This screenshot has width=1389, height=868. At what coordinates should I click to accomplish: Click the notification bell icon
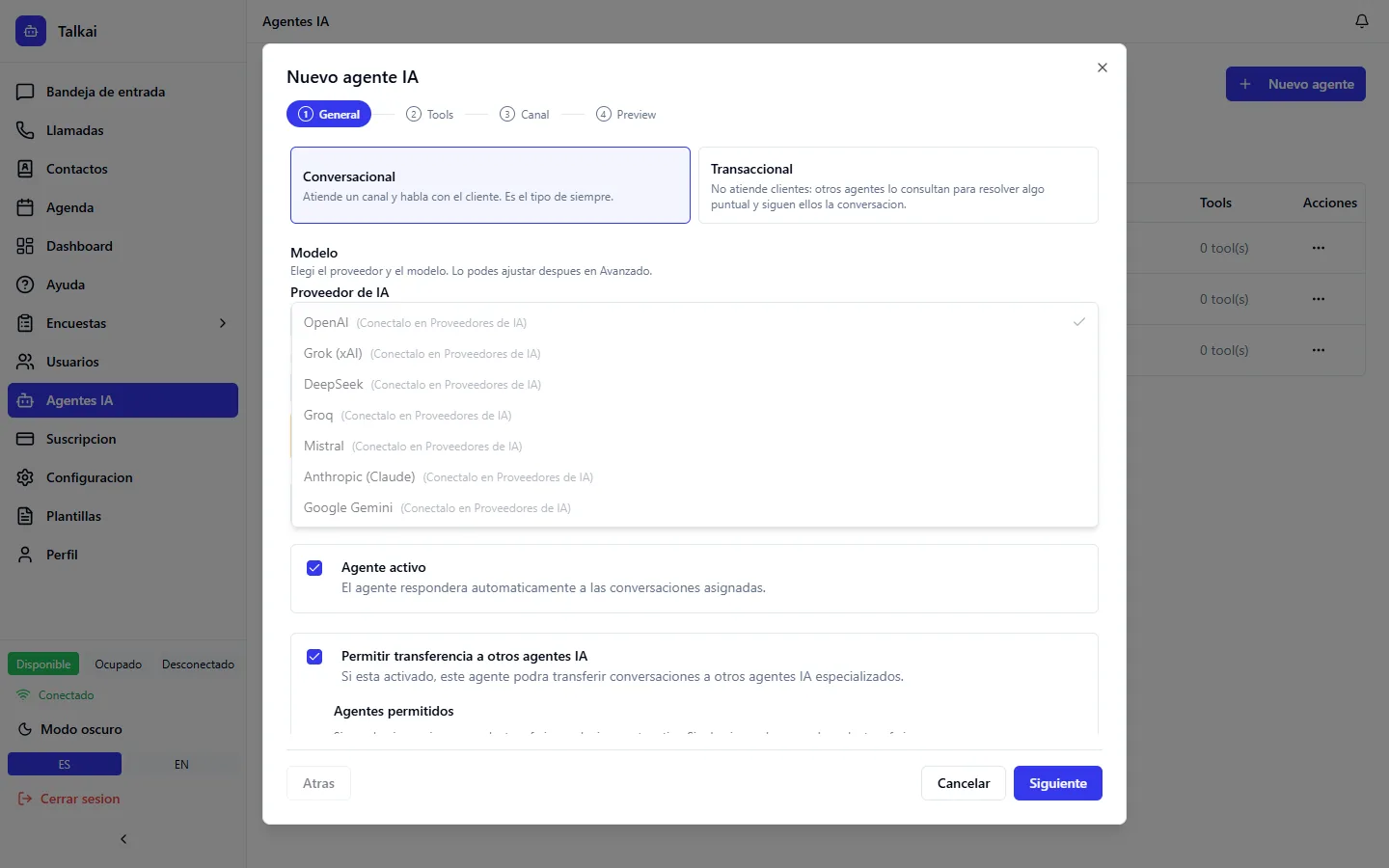pyautogui.click(x=1362, y=21)
